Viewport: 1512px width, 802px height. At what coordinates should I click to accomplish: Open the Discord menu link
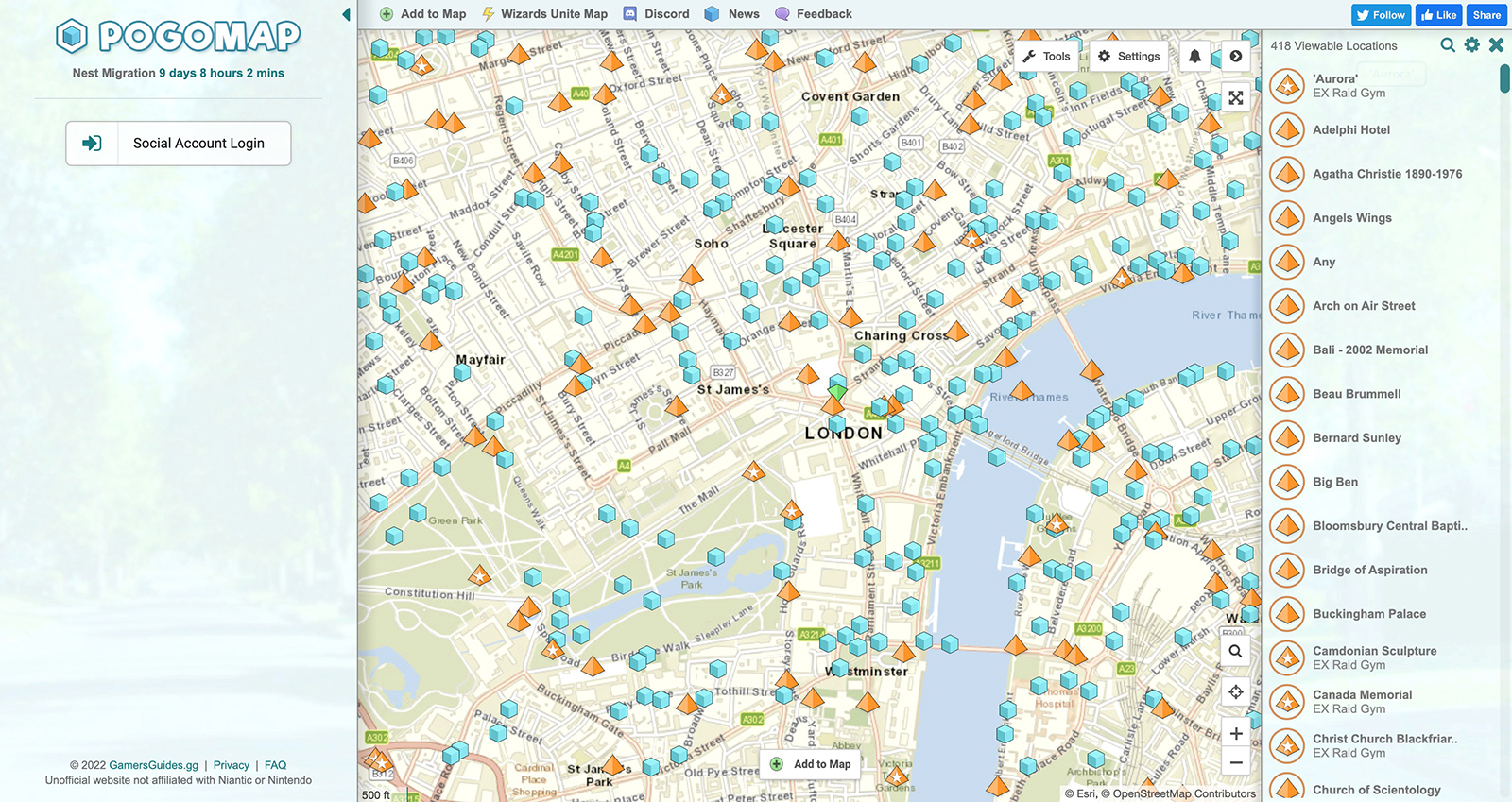tap(657, 14)
